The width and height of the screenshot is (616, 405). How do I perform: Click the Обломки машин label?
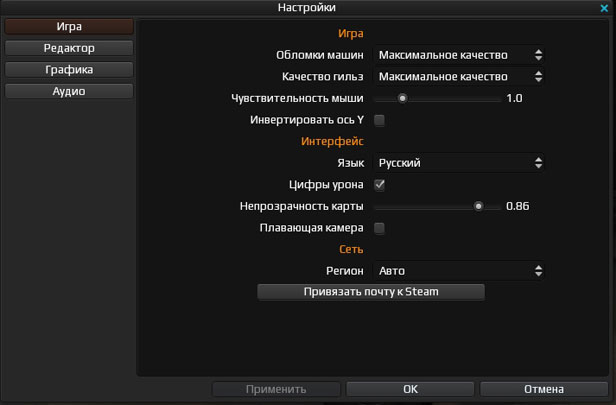(320, 55)
